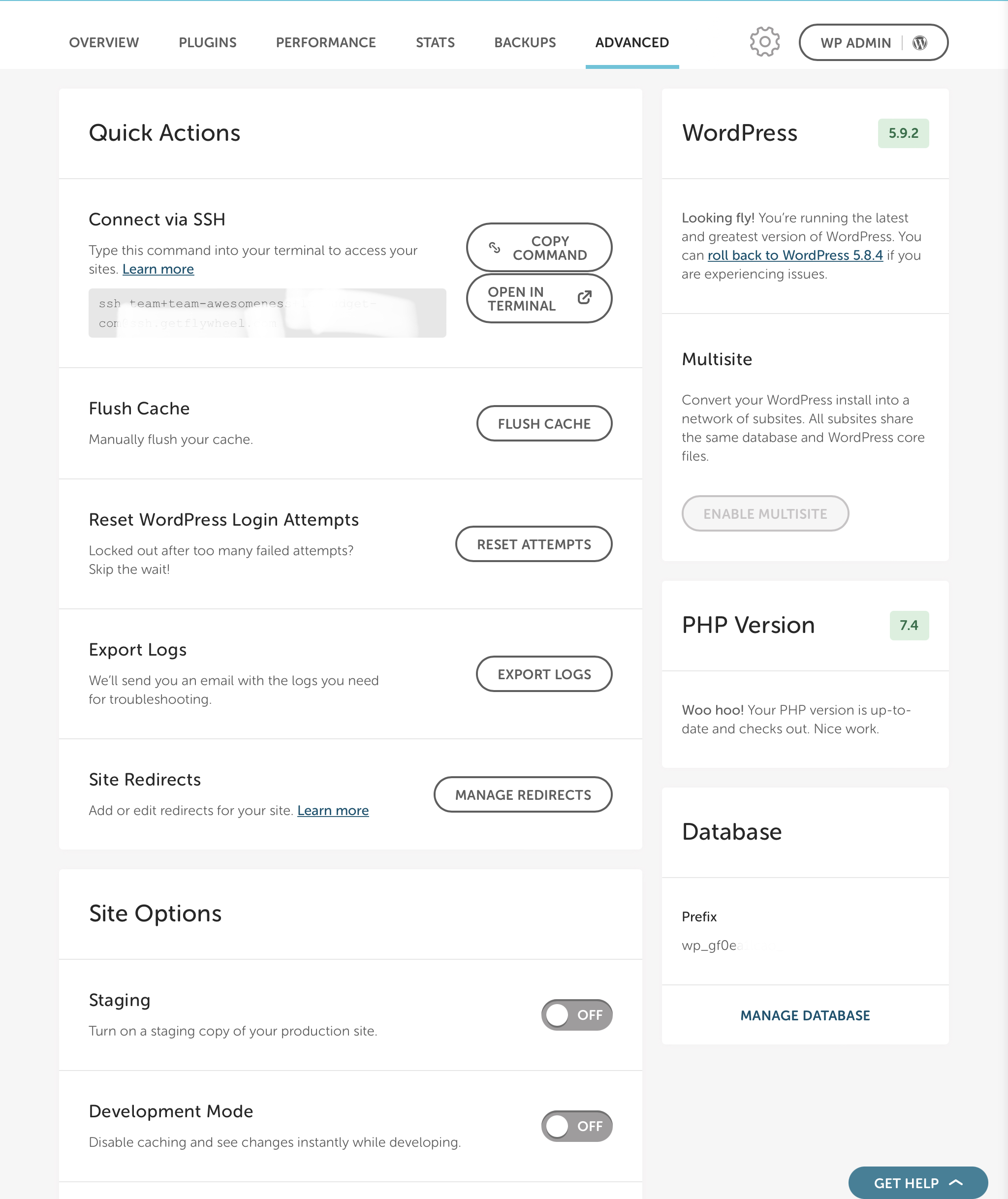Click the link icon on Copy Command

click(494, 248)
